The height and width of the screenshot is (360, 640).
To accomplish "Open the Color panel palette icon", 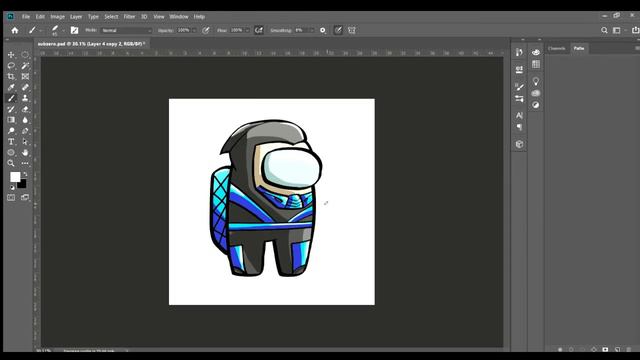I will pos(536,52).
